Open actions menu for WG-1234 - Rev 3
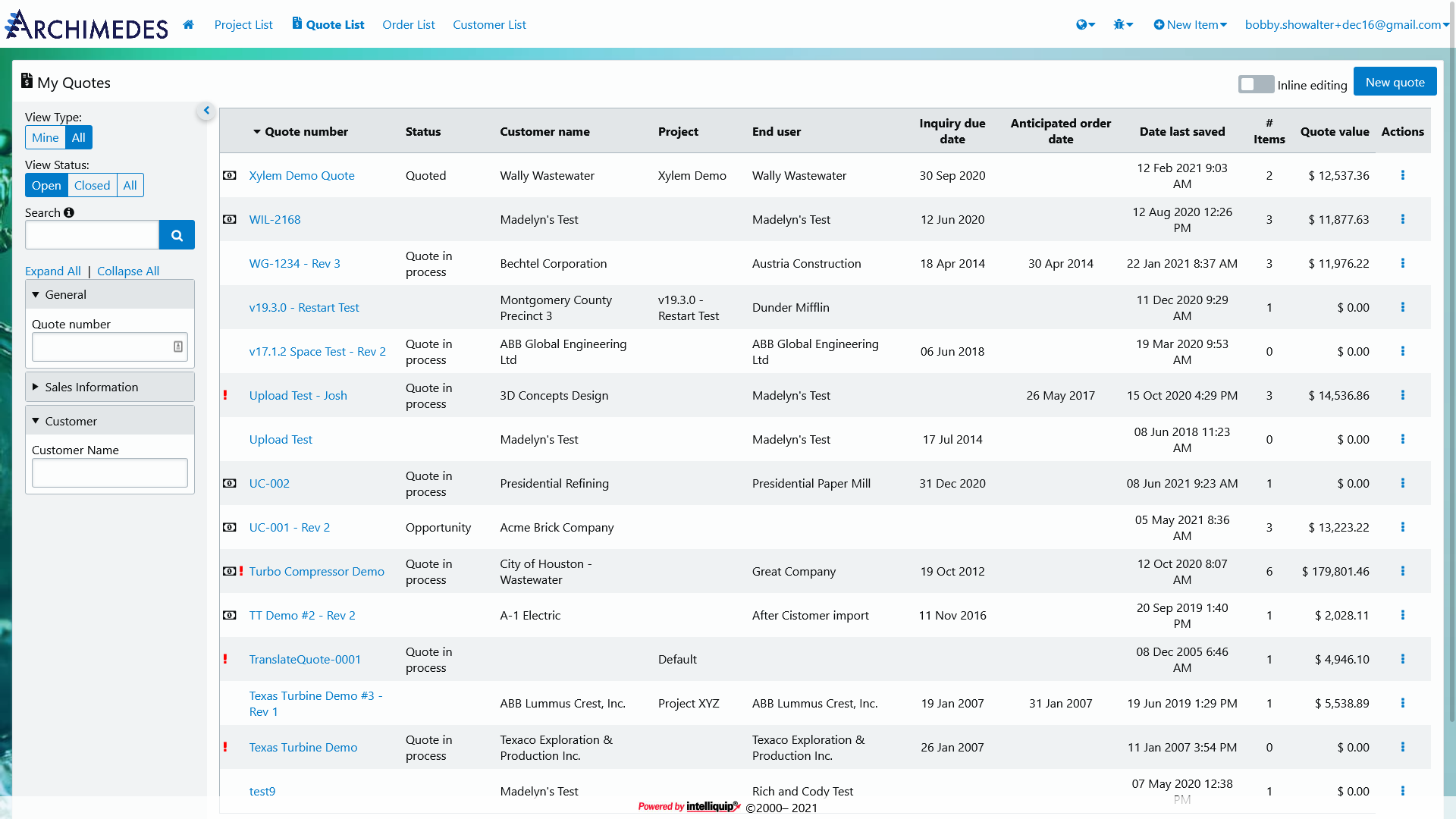1456x819 pixels. click(x=1402, y=263)
